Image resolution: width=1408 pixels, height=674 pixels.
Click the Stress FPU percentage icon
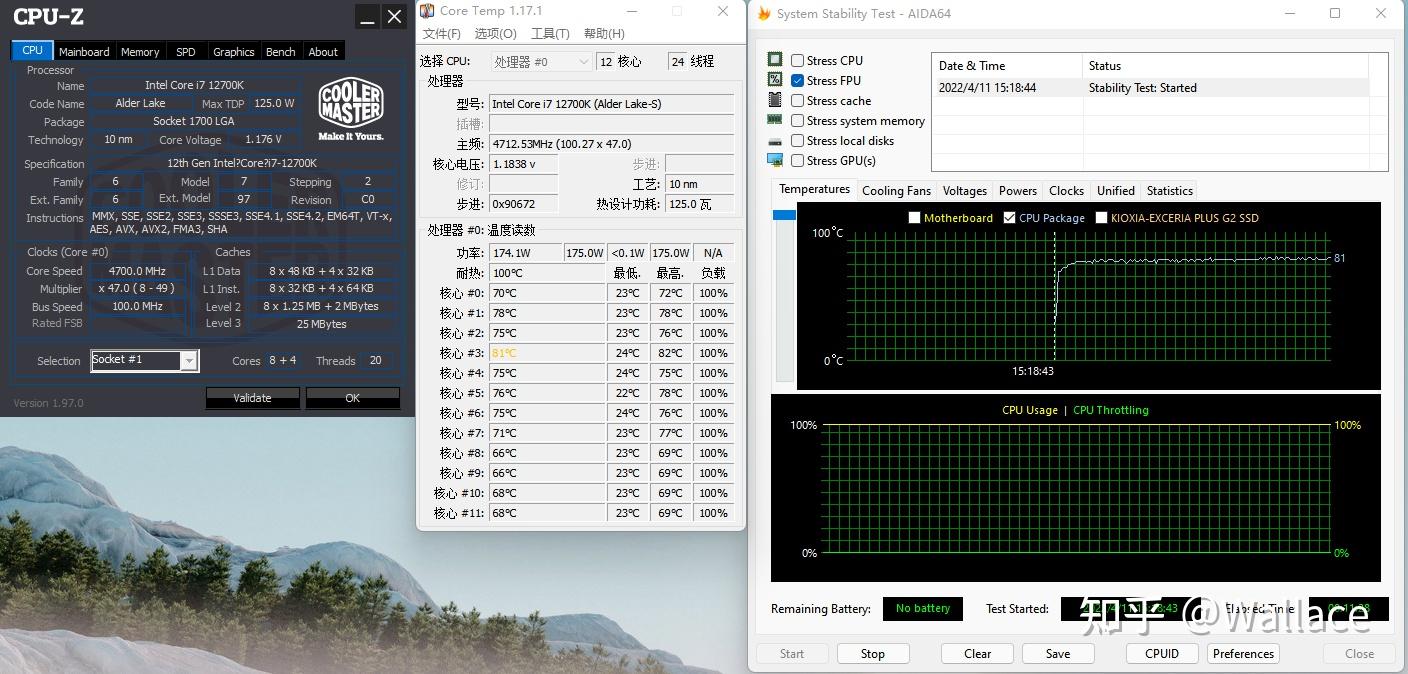click(773, 80)
